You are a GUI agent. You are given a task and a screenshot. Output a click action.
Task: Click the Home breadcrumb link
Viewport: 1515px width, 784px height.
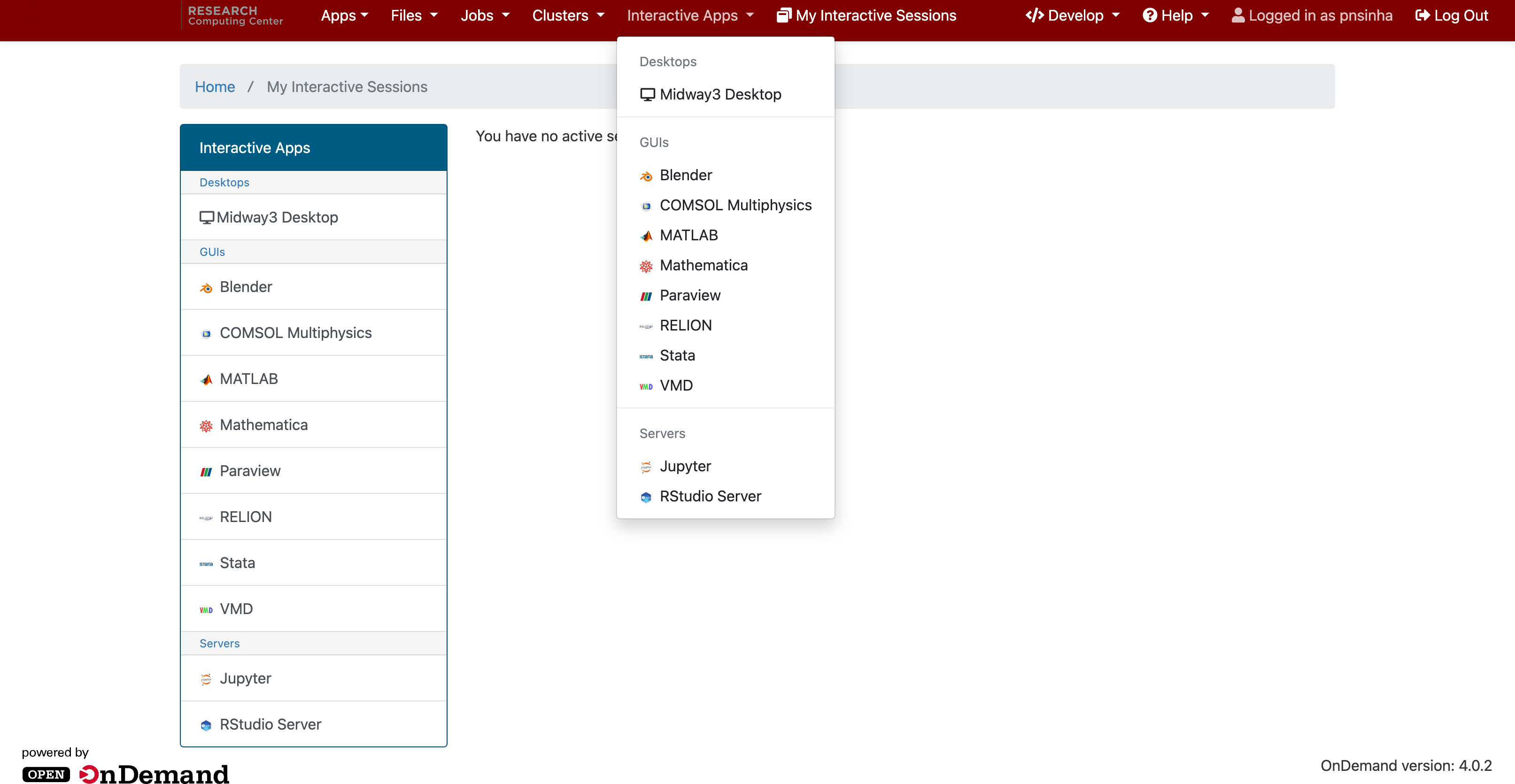(215, 86)
